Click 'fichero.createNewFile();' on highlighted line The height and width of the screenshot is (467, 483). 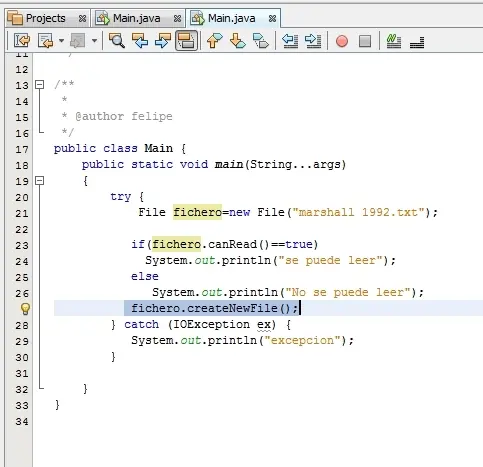tap(214, 308)
